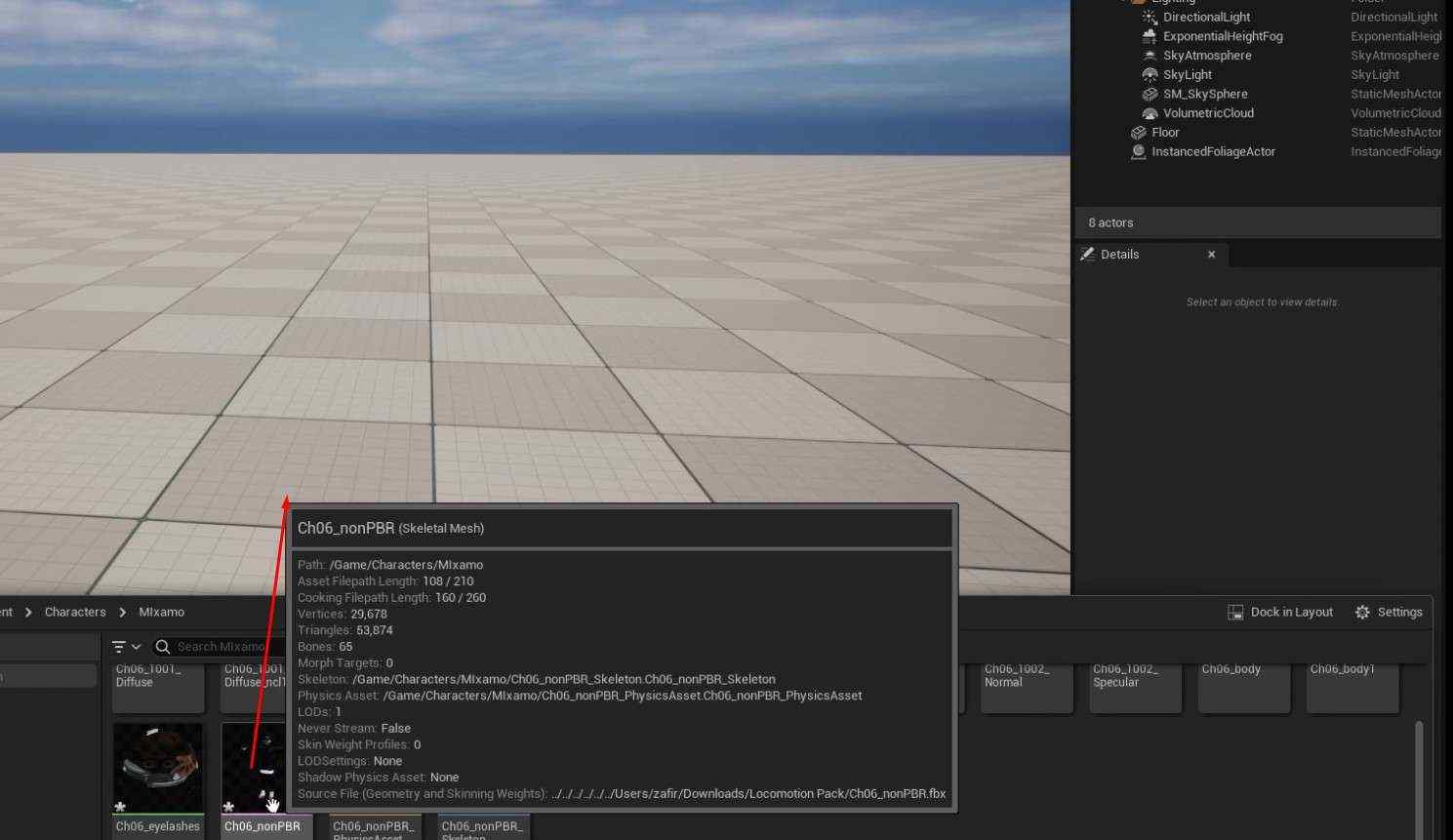The width and height of the screenshot is (1453, 840).
Task: Select the Ch06_1002_Specular texture asset
Action: (1136, 687)
